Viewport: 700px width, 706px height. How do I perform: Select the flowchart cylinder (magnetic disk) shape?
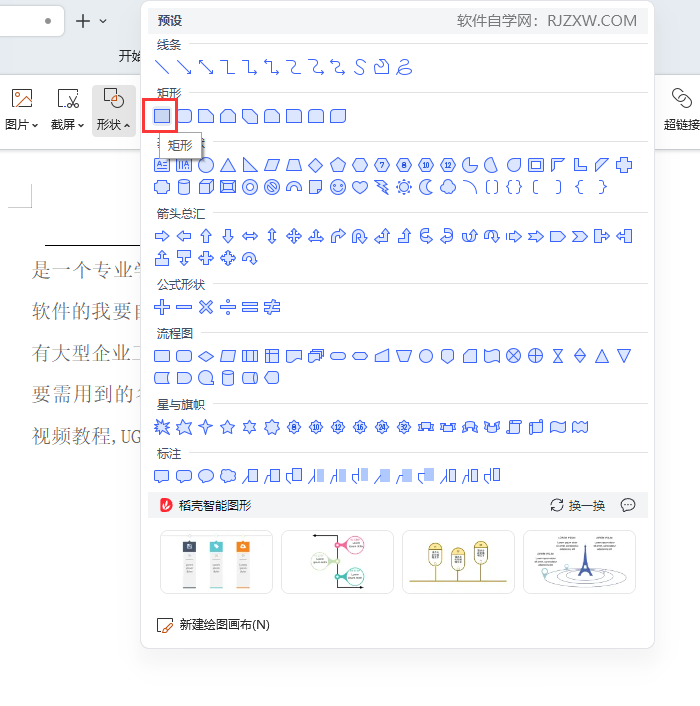(x=228, y=378)
